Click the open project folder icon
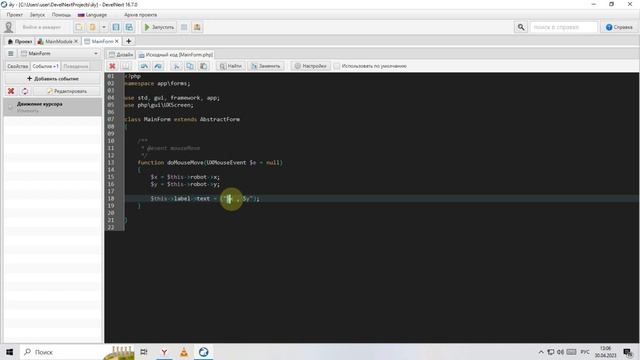This screenshot has height=360, width=640. coord(93,27)
